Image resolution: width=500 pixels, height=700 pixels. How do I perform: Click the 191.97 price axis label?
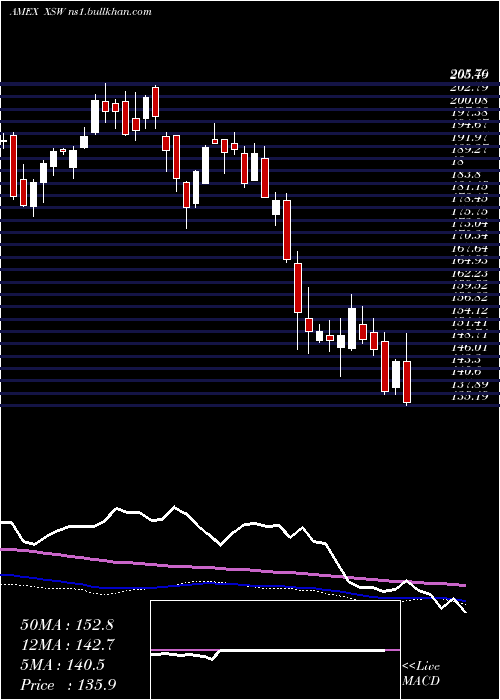pos(468,137)
